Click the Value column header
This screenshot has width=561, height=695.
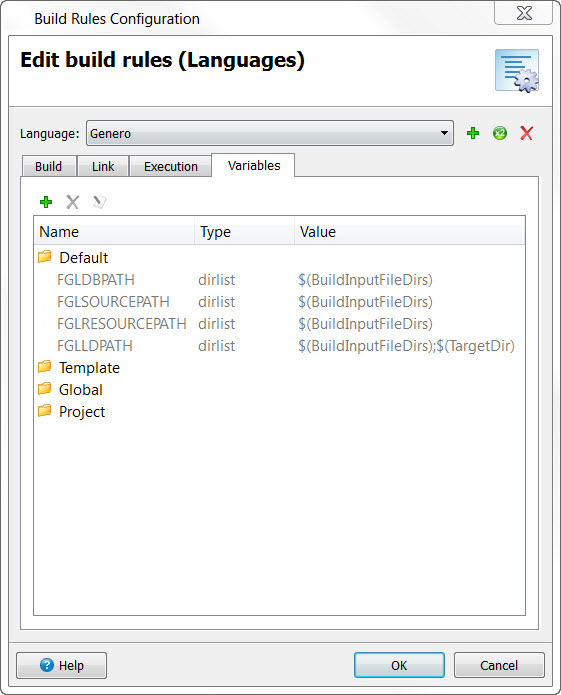(x=409, y=231)
